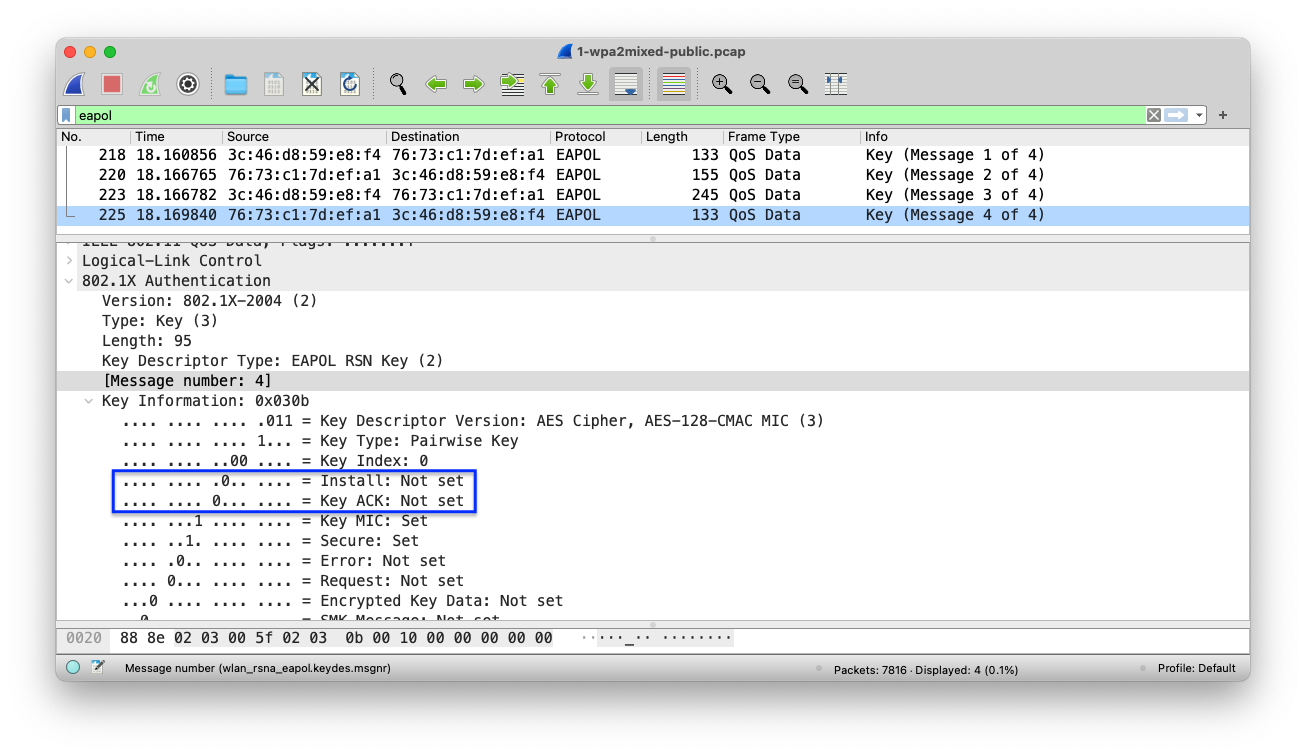Open a capture file with folder icon
This screenshot has height=755, width=1306.
tap(236, 84)
